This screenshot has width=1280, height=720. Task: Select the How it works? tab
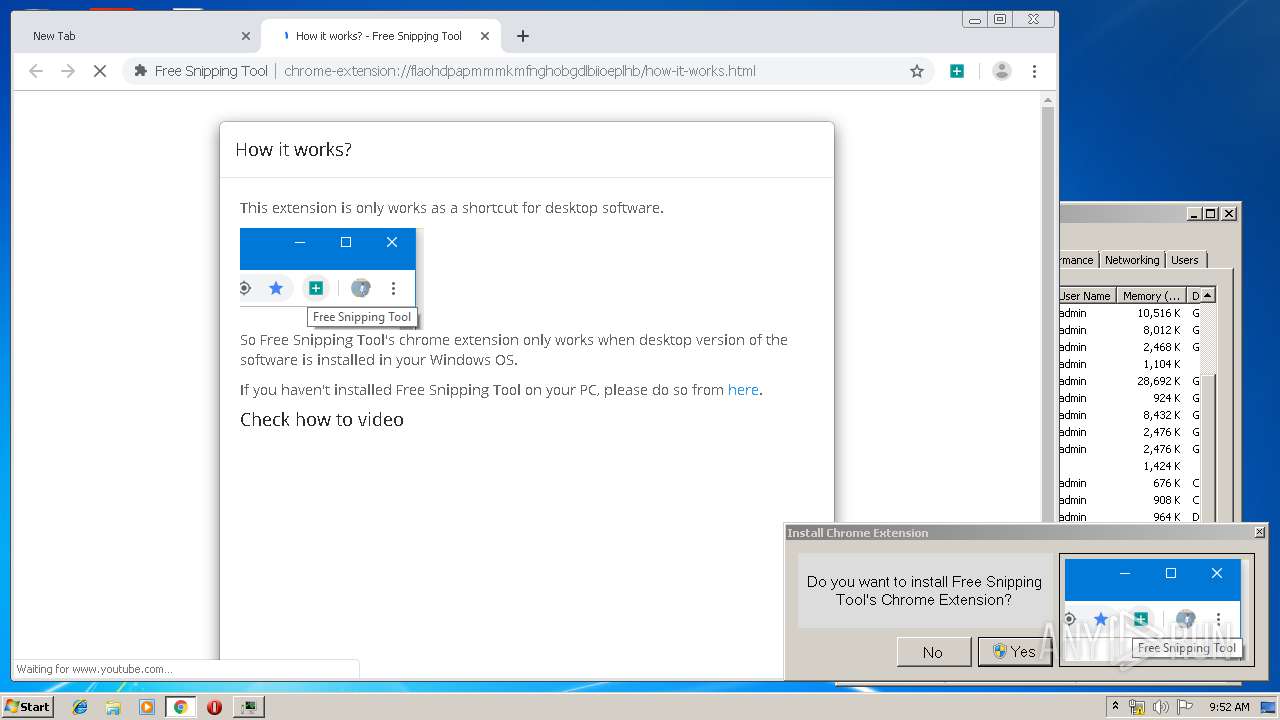380,36
